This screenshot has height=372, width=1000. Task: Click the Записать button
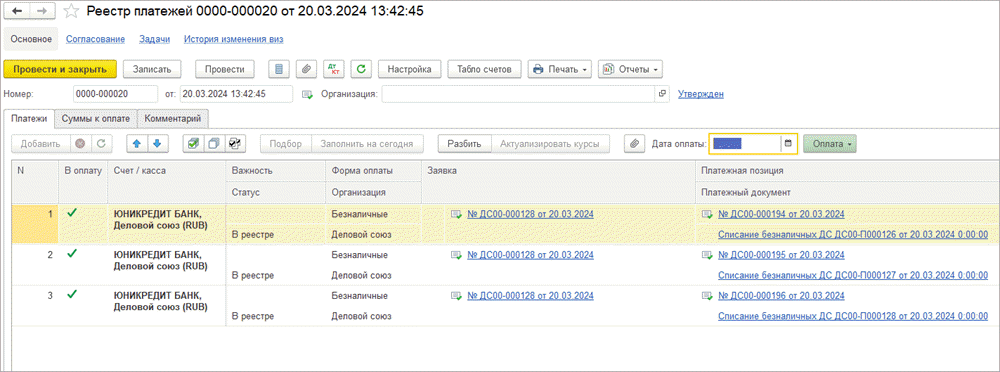(x=152, y=69)
